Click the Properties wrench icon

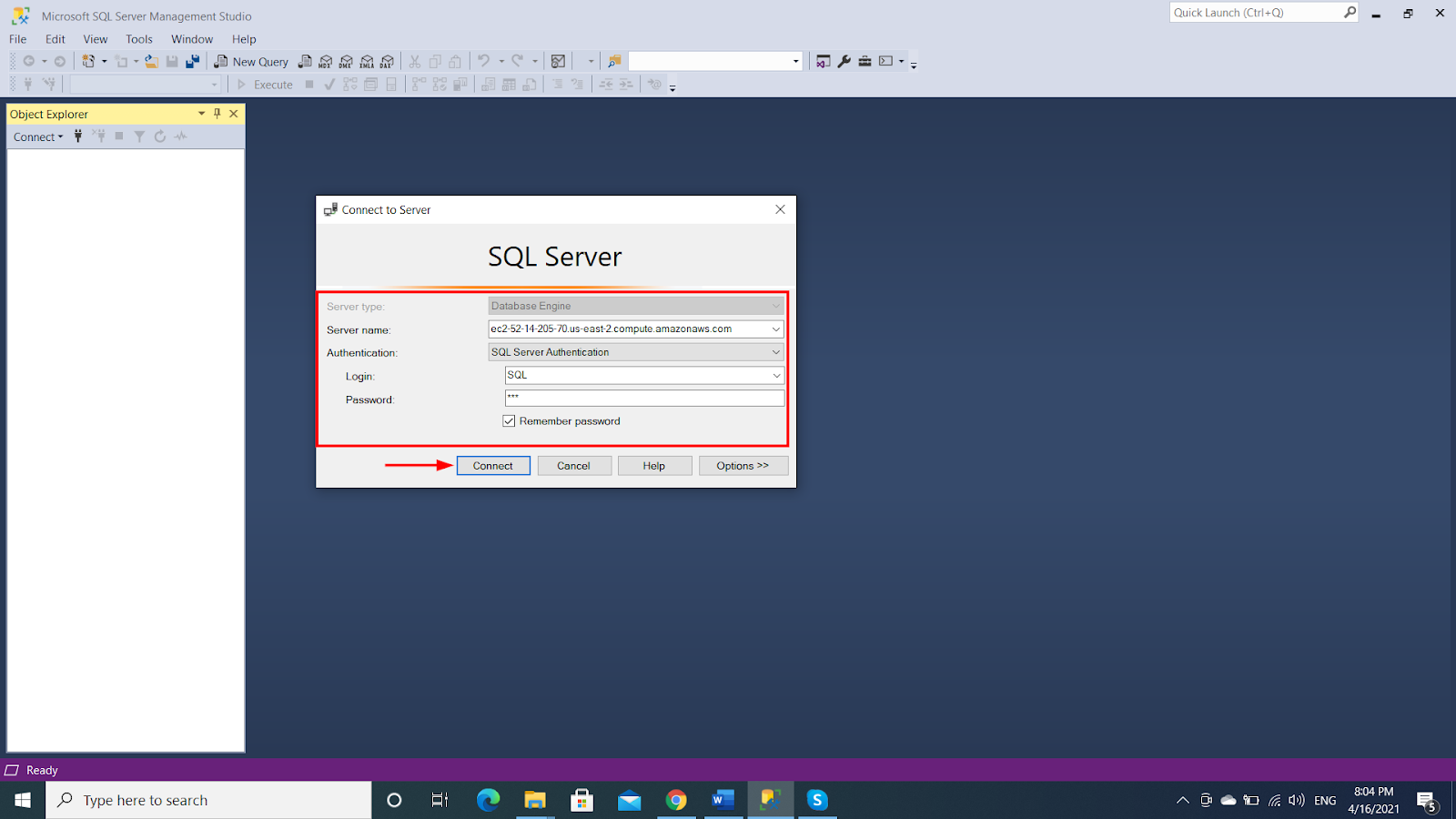coord(844,62)
